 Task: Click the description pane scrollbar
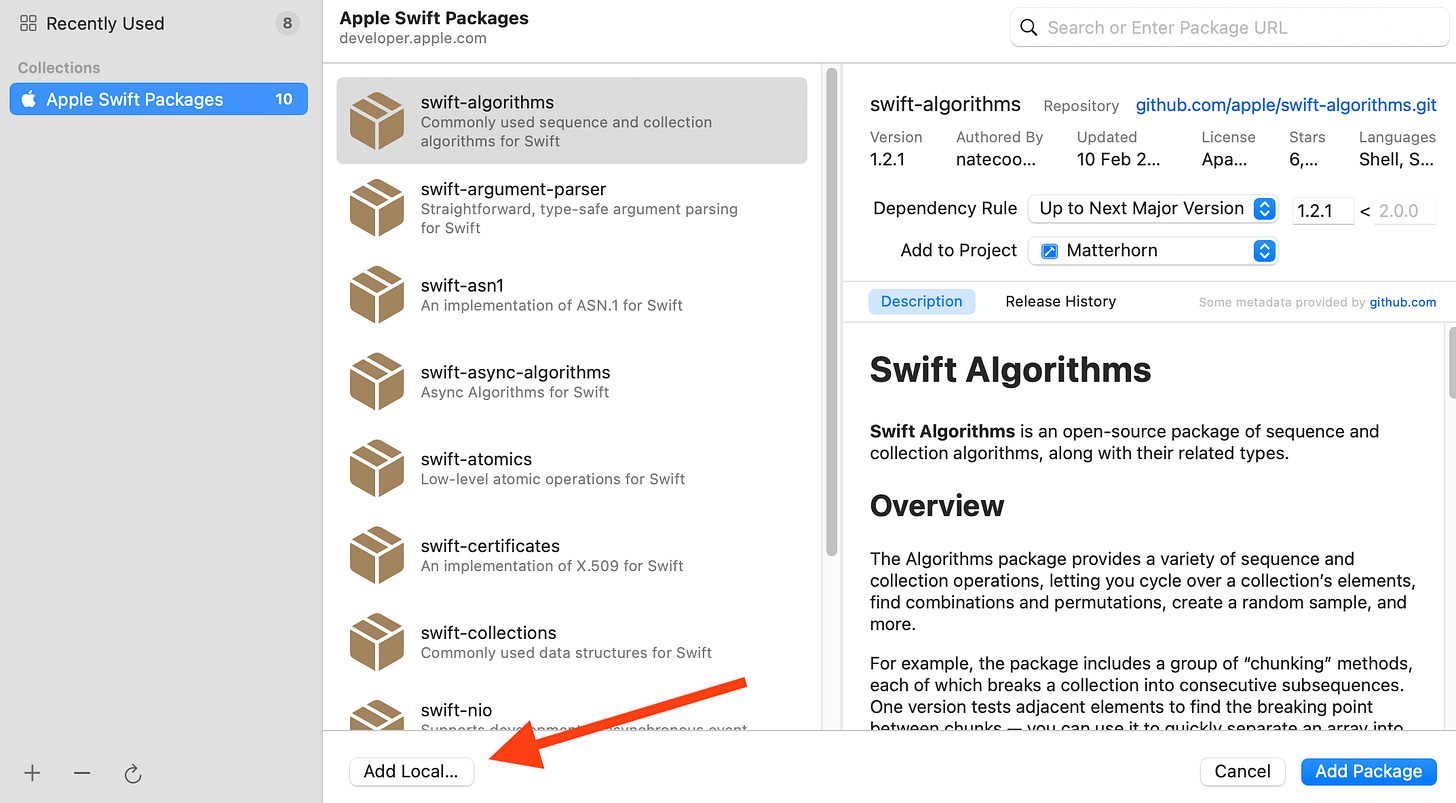(x=1450, y=362)
